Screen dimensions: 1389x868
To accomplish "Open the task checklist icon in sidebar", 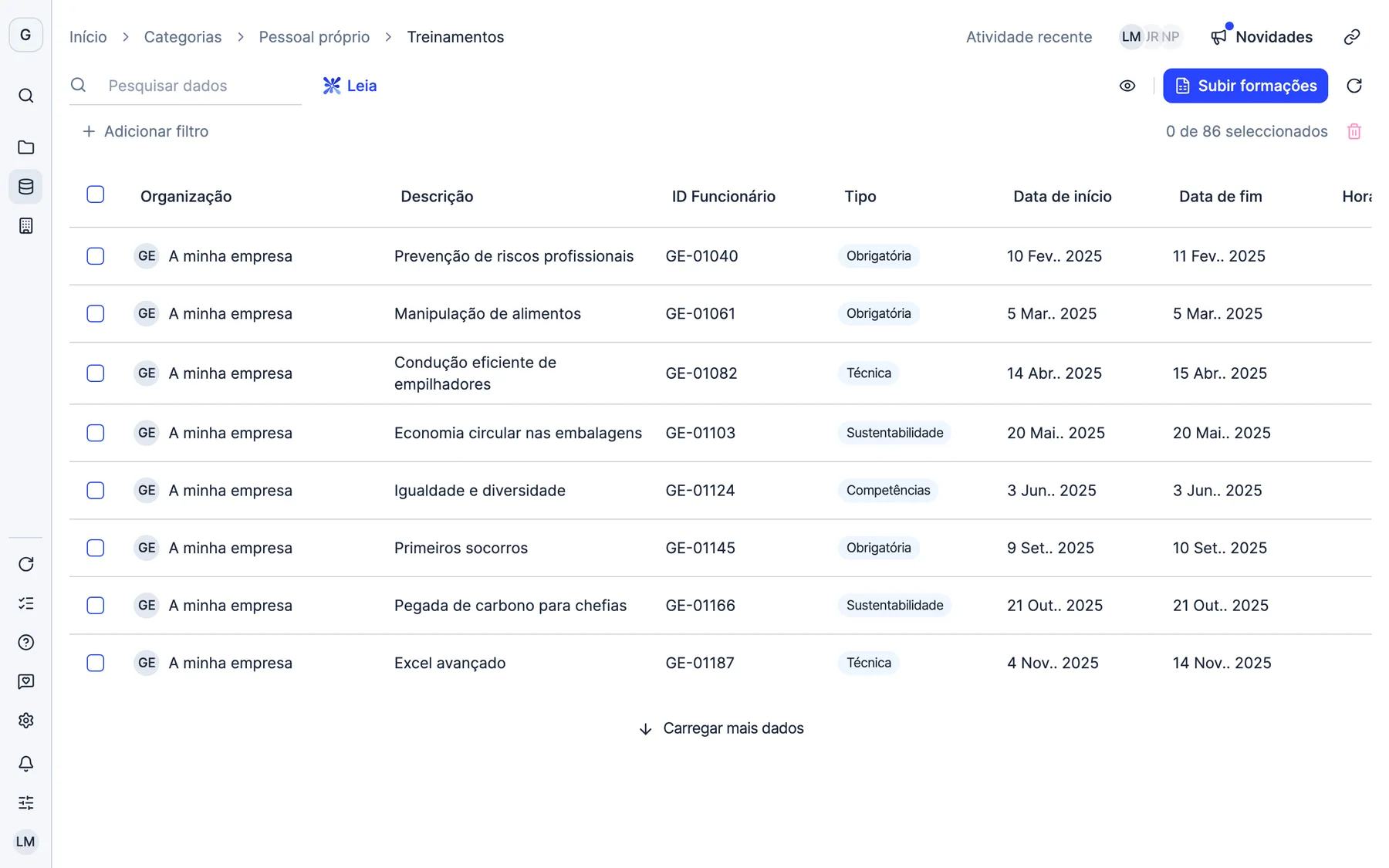I will click(x=25, y=603).
